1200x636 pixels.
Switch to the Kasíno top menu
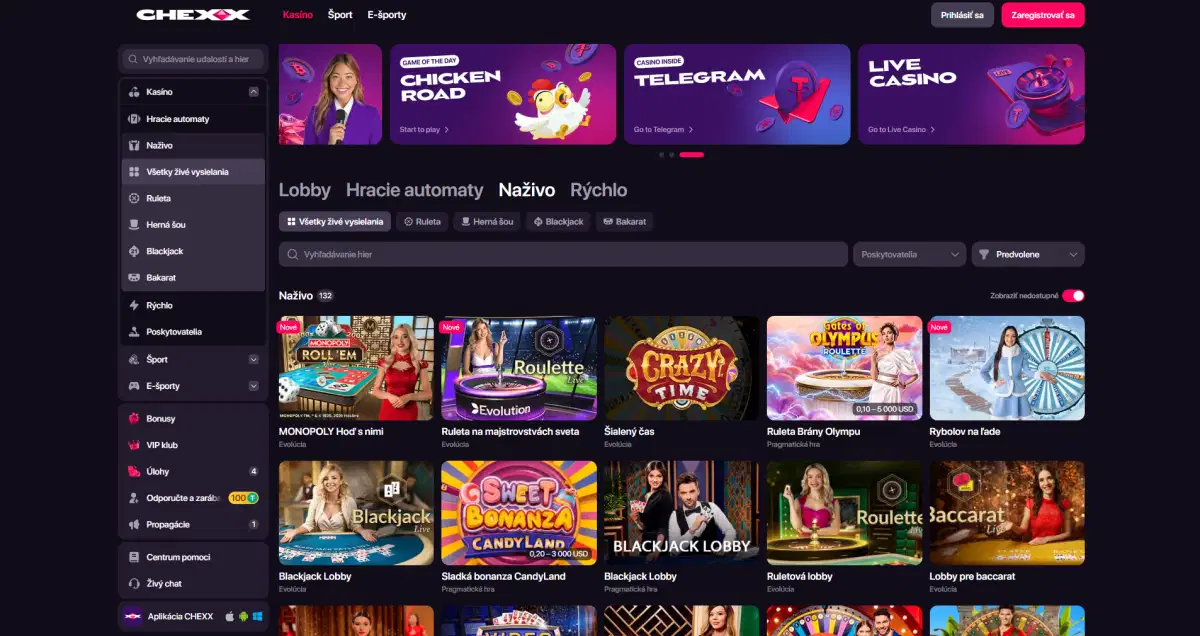click(x=298, y=15)
